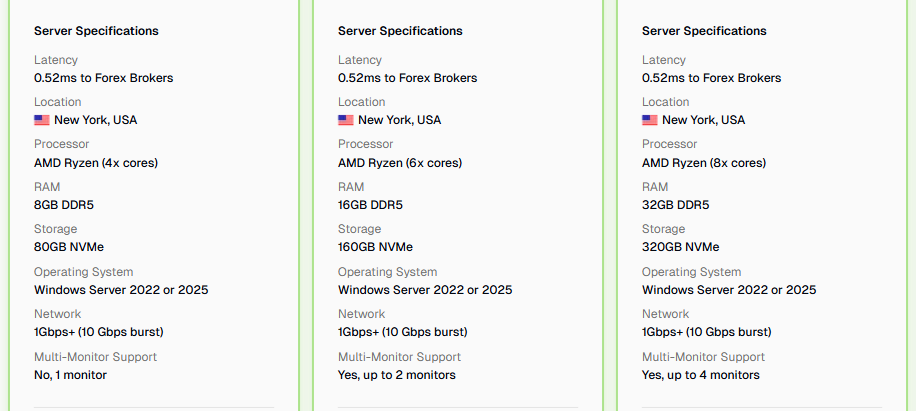This screenshot has height=411, width=916.
Task: Click the 1Gbps+ network value in the 32GB plan
Action: (707, 332)
